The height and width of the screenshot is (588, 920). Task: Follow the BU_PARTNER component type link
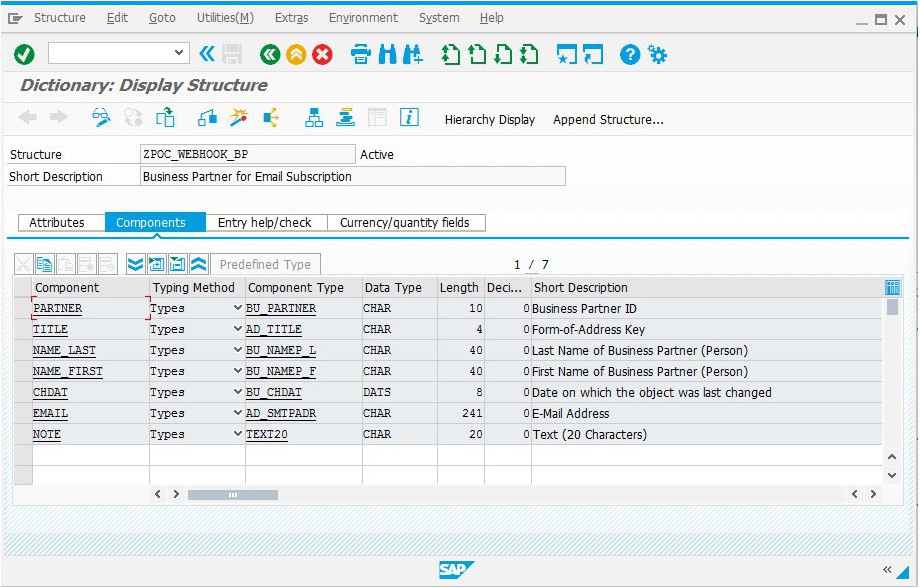coord(281,309)
